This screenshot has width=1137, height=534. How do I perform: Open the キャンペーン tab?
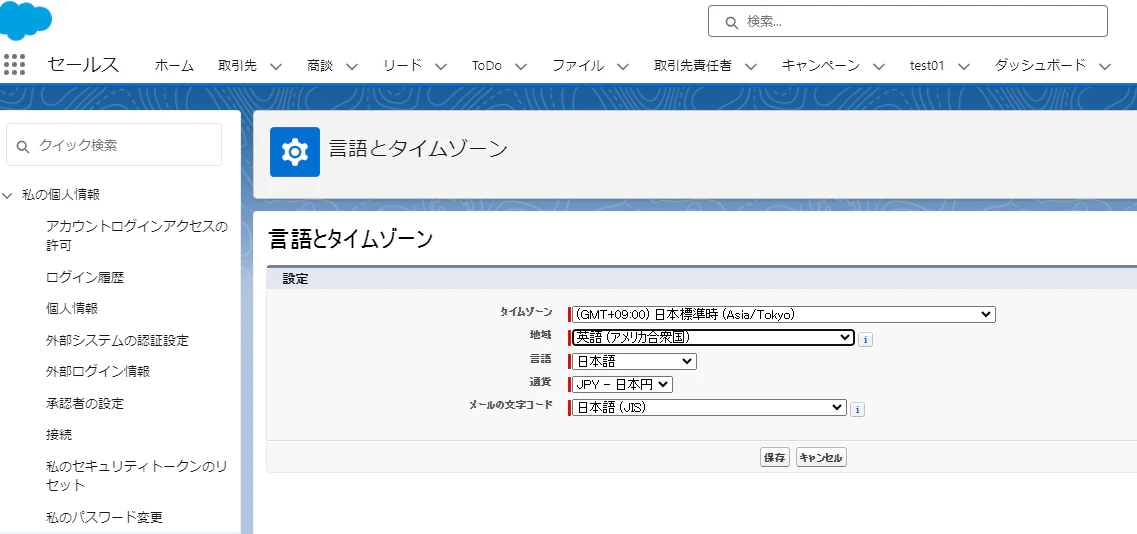click(x=821, y=65)
